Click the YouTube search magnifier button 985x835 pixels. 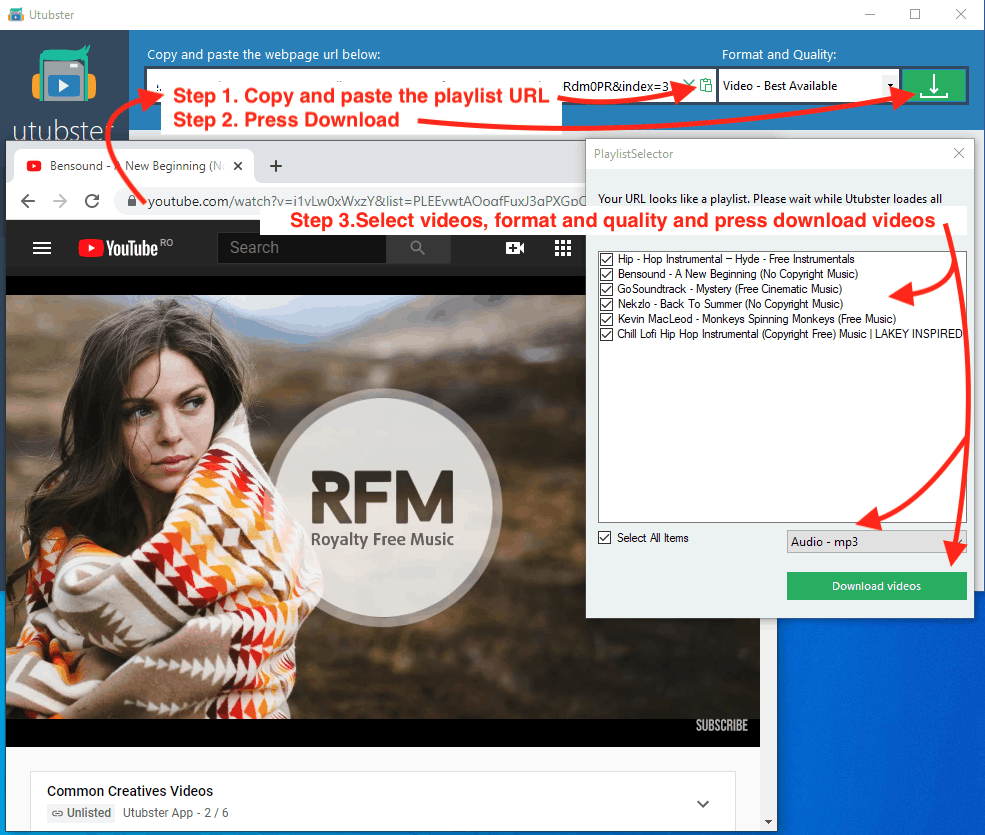[x=418, y=248]
